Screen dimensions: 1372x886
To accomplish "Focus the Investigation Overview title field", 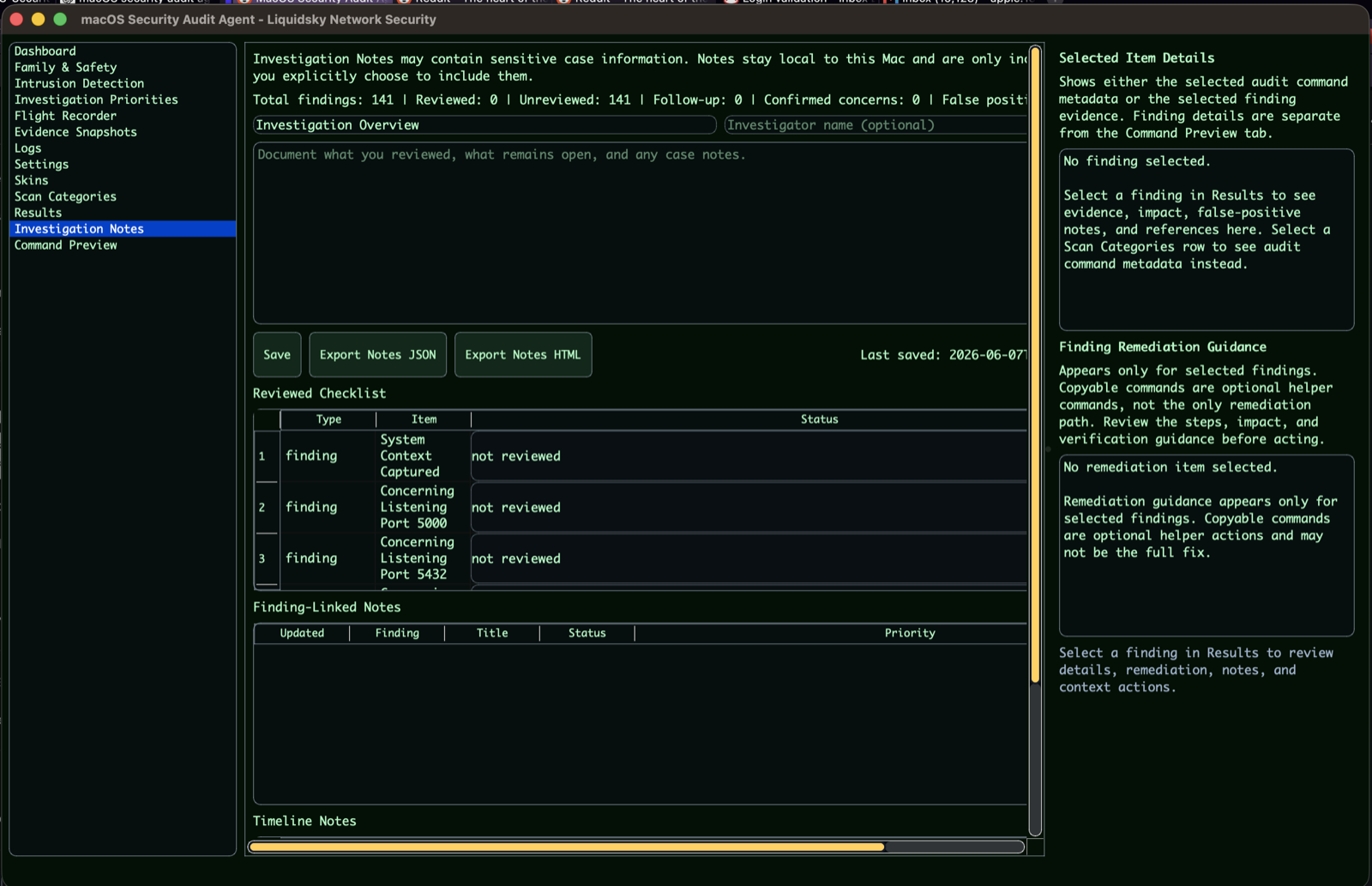I will coord(484,125).
